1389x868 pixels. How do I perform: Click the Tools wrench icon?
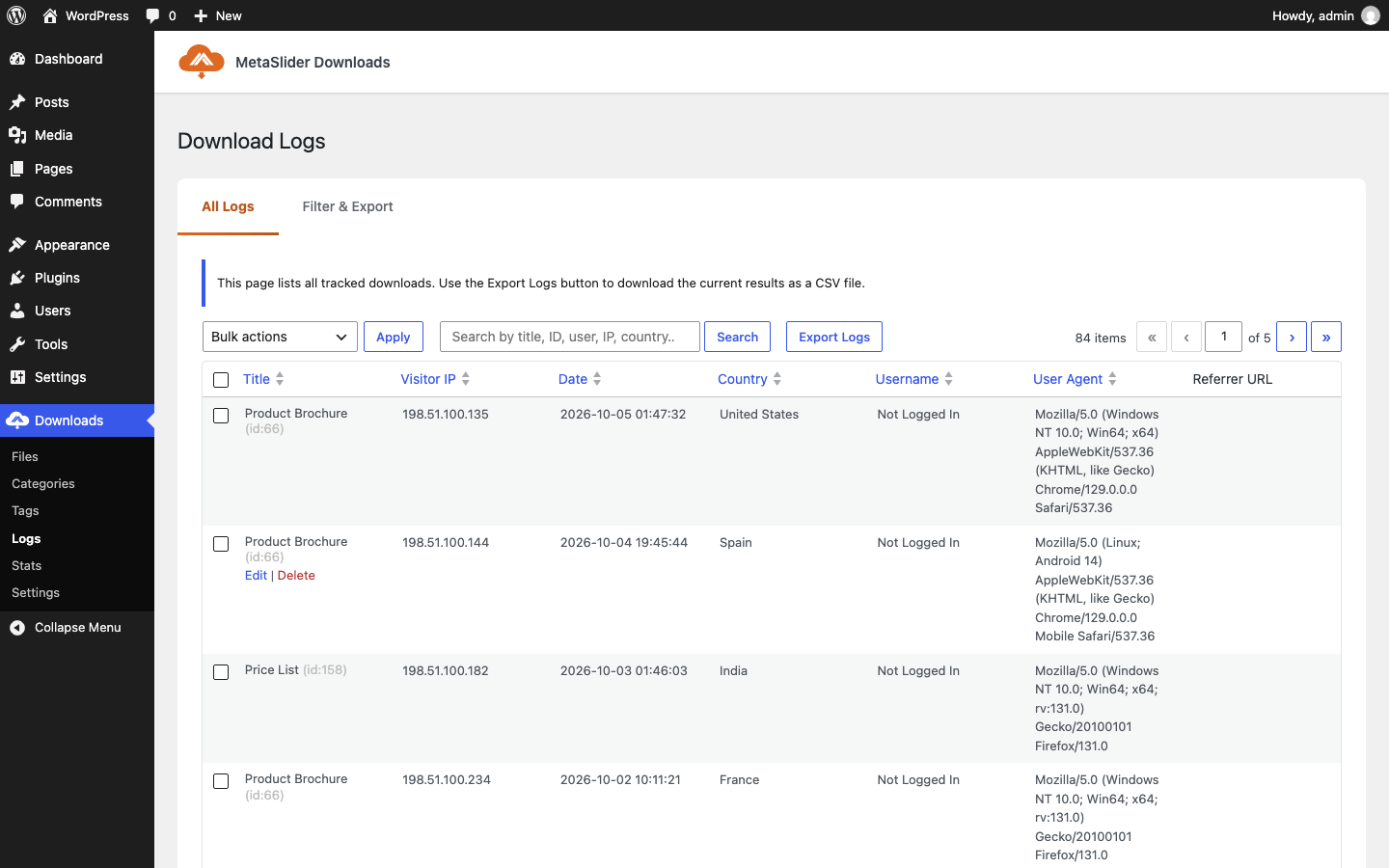click(17, 344)
